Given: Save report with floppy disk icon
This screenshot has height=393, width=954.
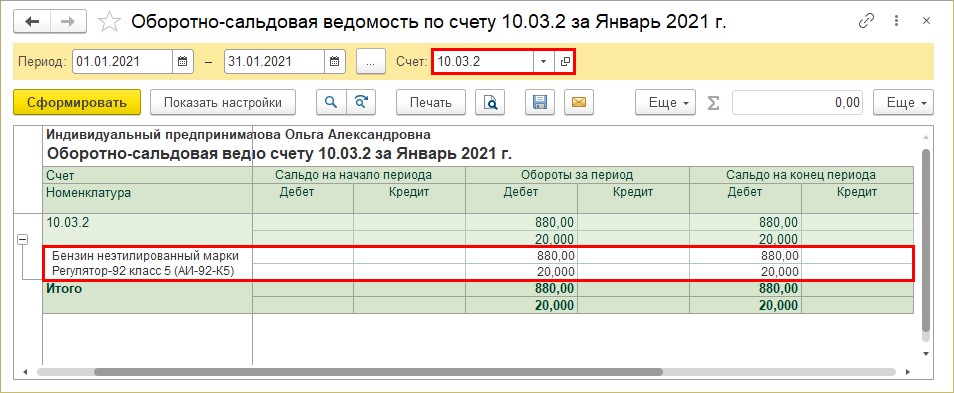Looking at the screenshot, I should tap(540, 102).
